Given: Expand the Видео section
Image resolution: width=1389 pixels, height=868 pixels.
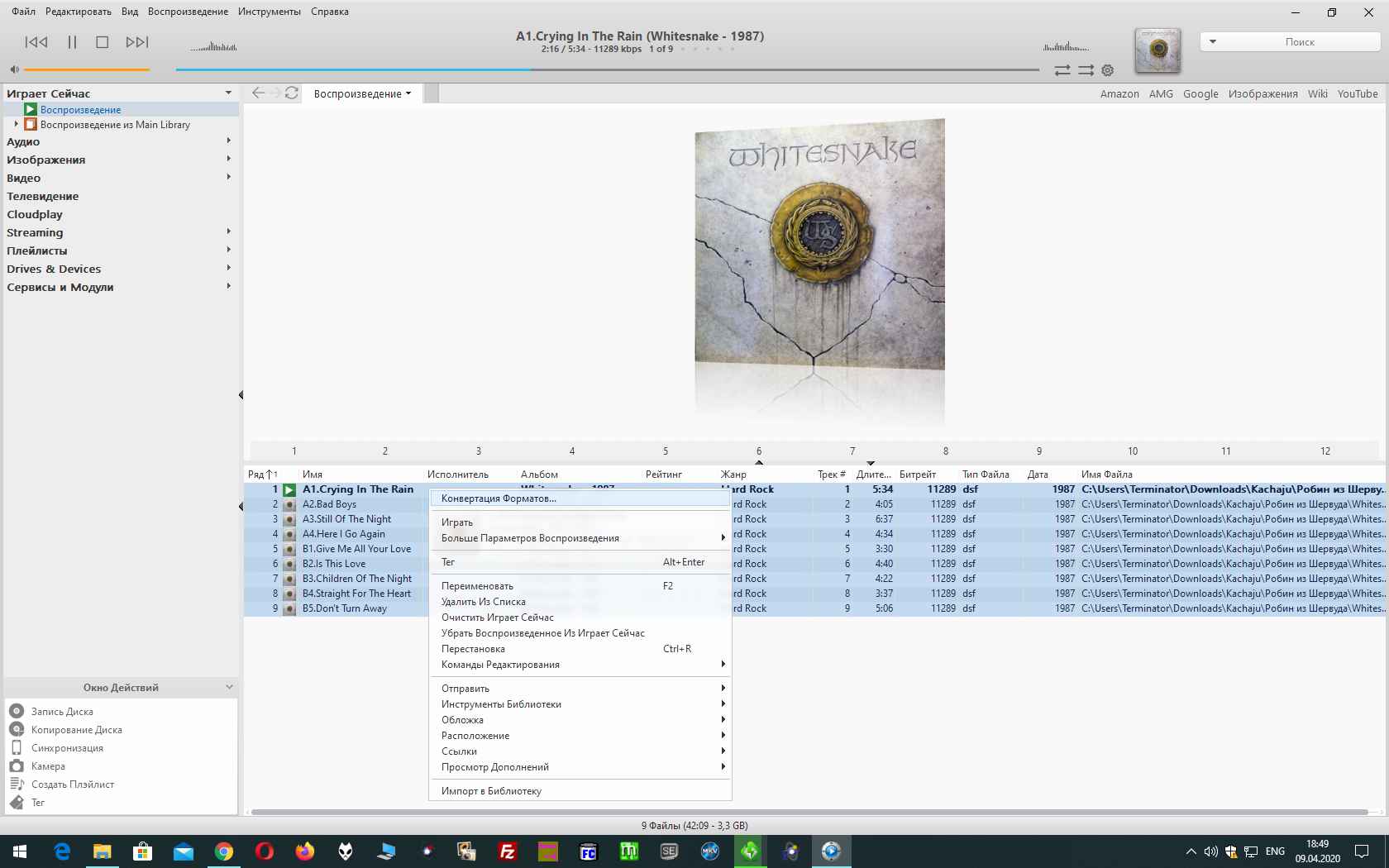Looking at the screenshot, I should [228, 177].
